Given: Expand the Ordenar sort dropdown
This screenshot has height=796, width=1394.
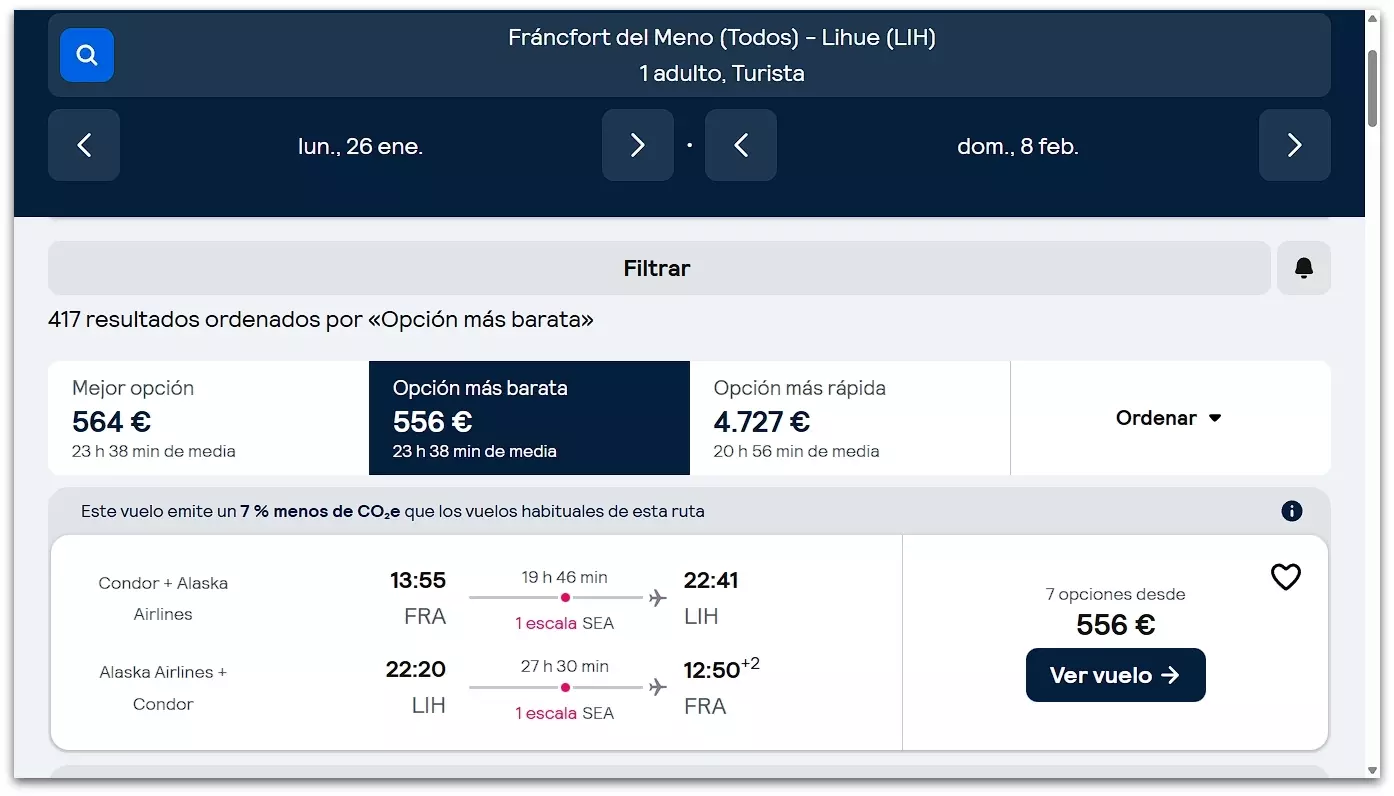Looking at the screenshot, I should click(1169, 418).
